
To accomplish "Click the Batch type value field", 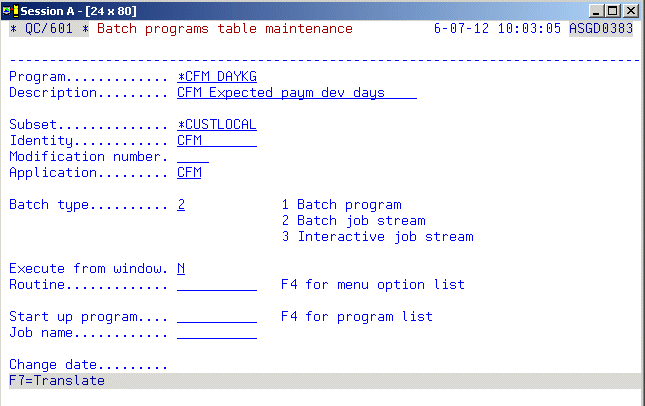I will (x=181, y=205).
